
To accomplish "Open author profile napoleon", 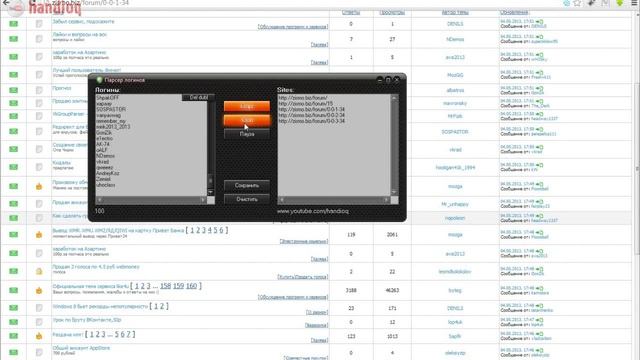I will (455, 218).
